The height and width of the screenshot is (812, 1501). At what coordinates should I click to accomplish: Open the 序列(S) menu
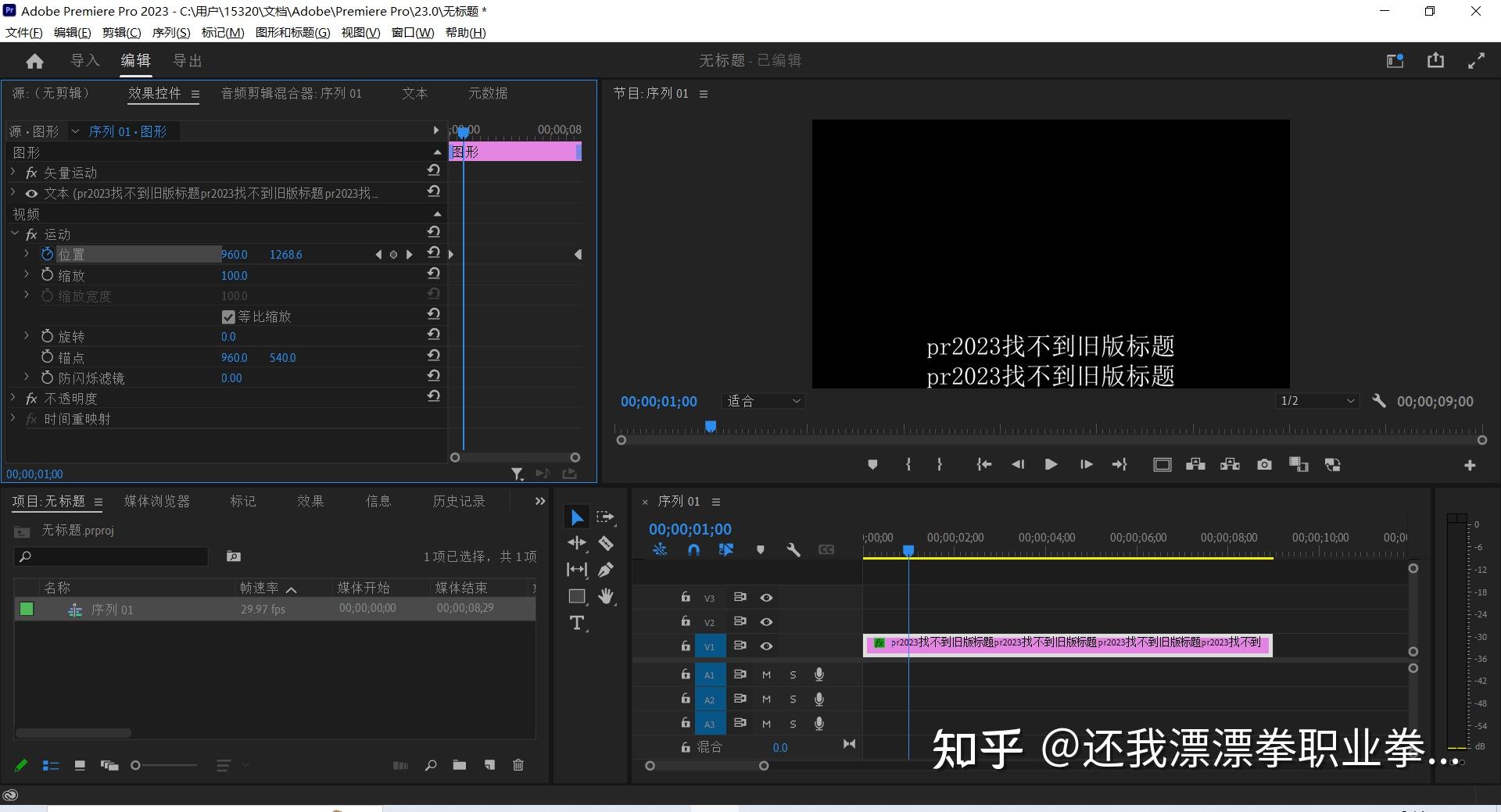click(170, 32)
